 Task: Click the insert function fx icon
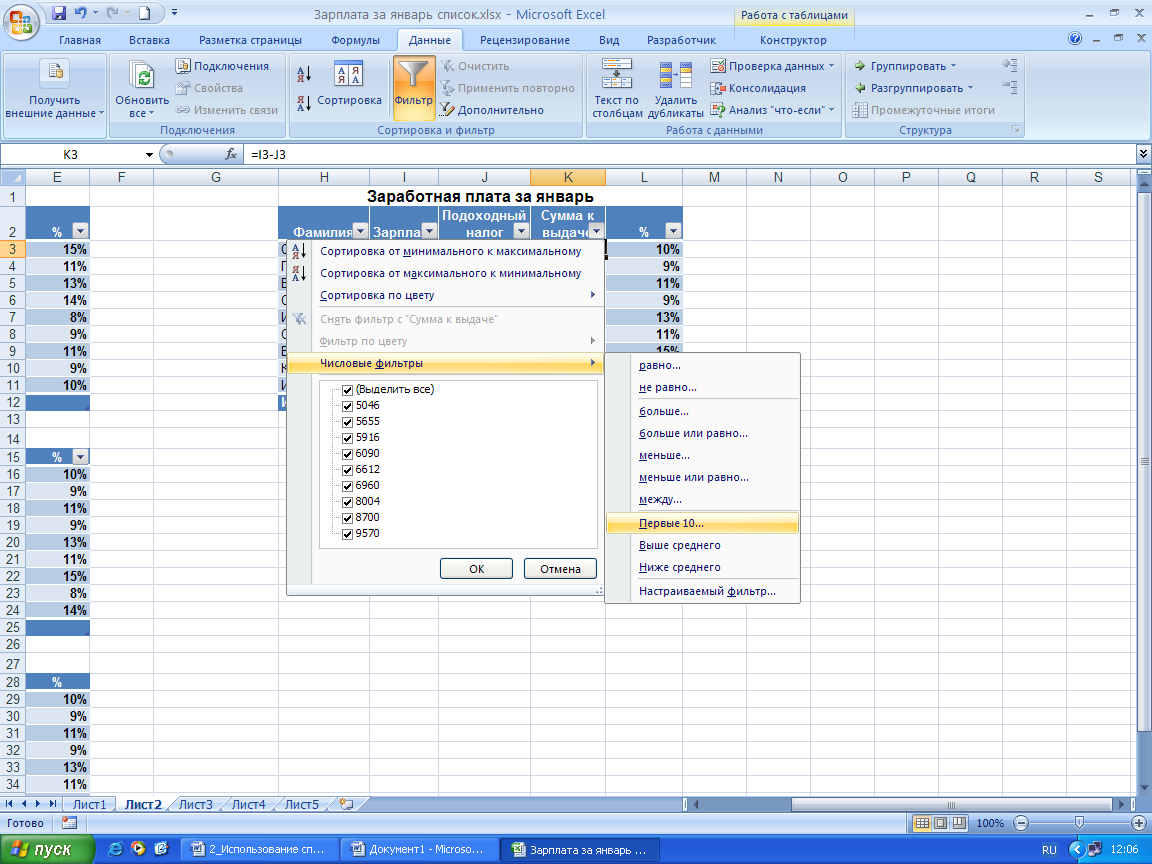[x=231, y=154]
